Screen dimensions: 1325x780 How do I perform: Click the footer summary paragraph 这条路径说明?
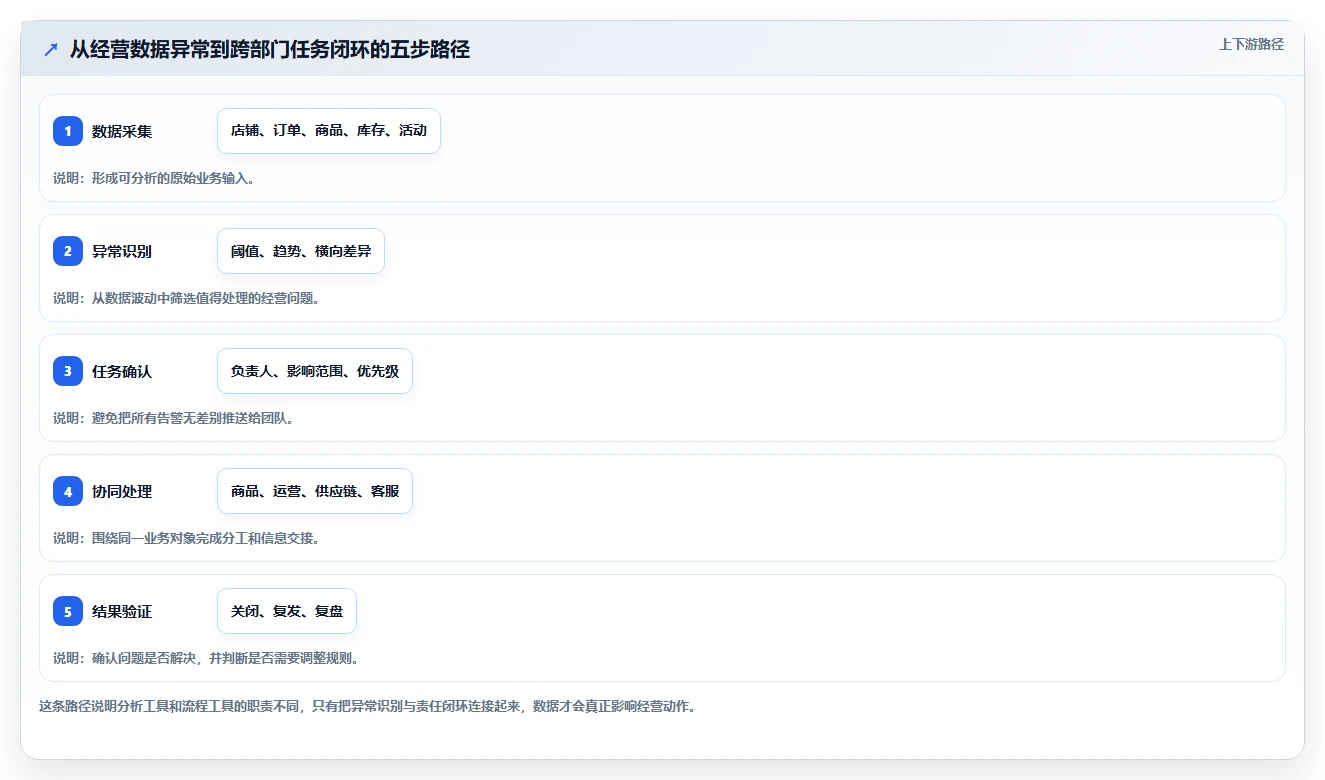click(367, 706)
